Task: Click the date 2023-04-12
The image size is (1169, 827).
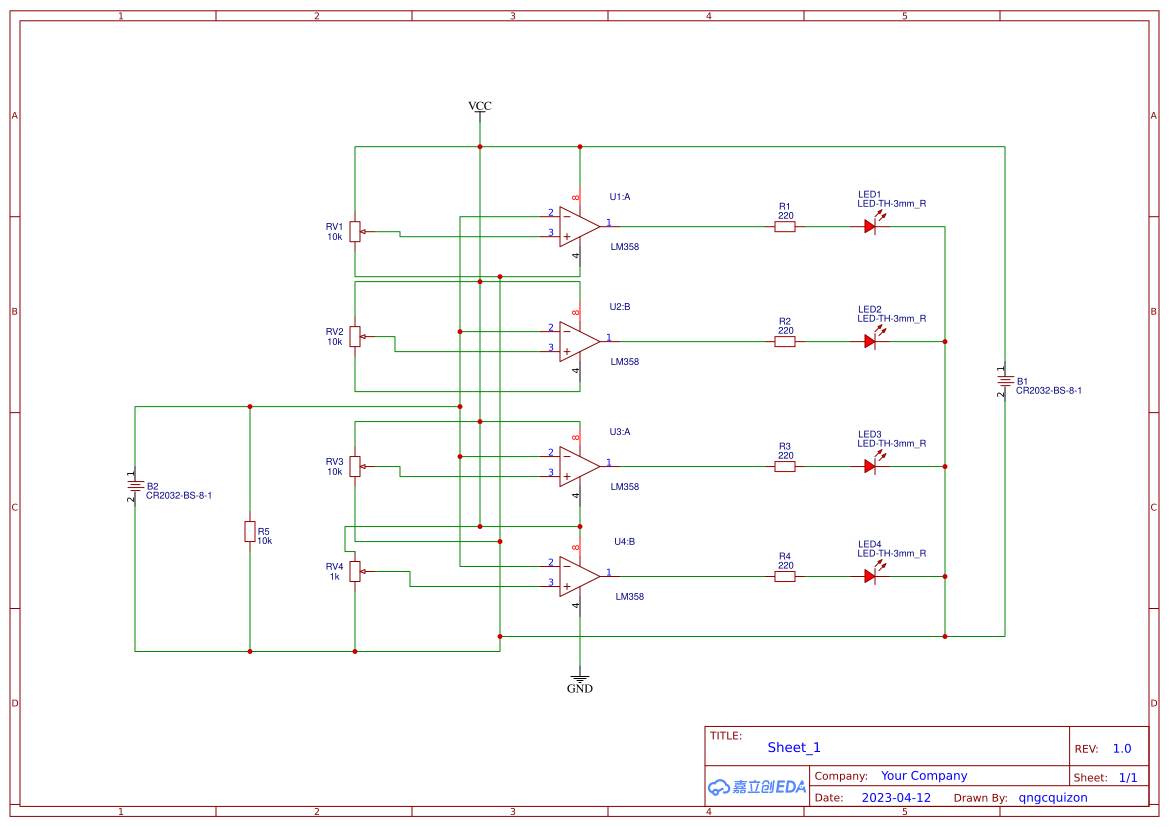Action: 896,798
